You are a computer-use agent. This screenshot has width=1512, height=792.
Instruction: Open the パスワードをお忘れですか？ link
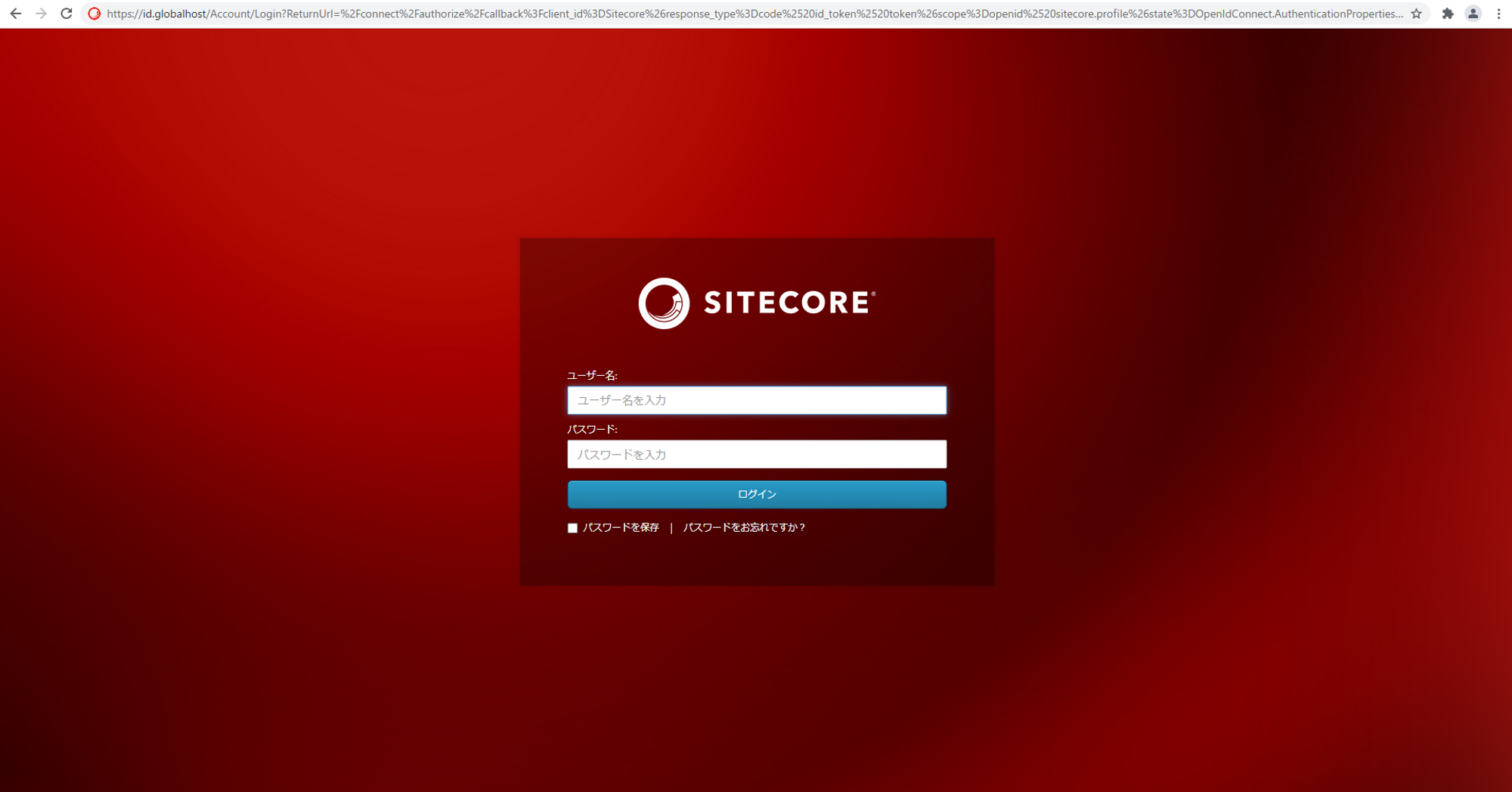[x=744, y=527]
